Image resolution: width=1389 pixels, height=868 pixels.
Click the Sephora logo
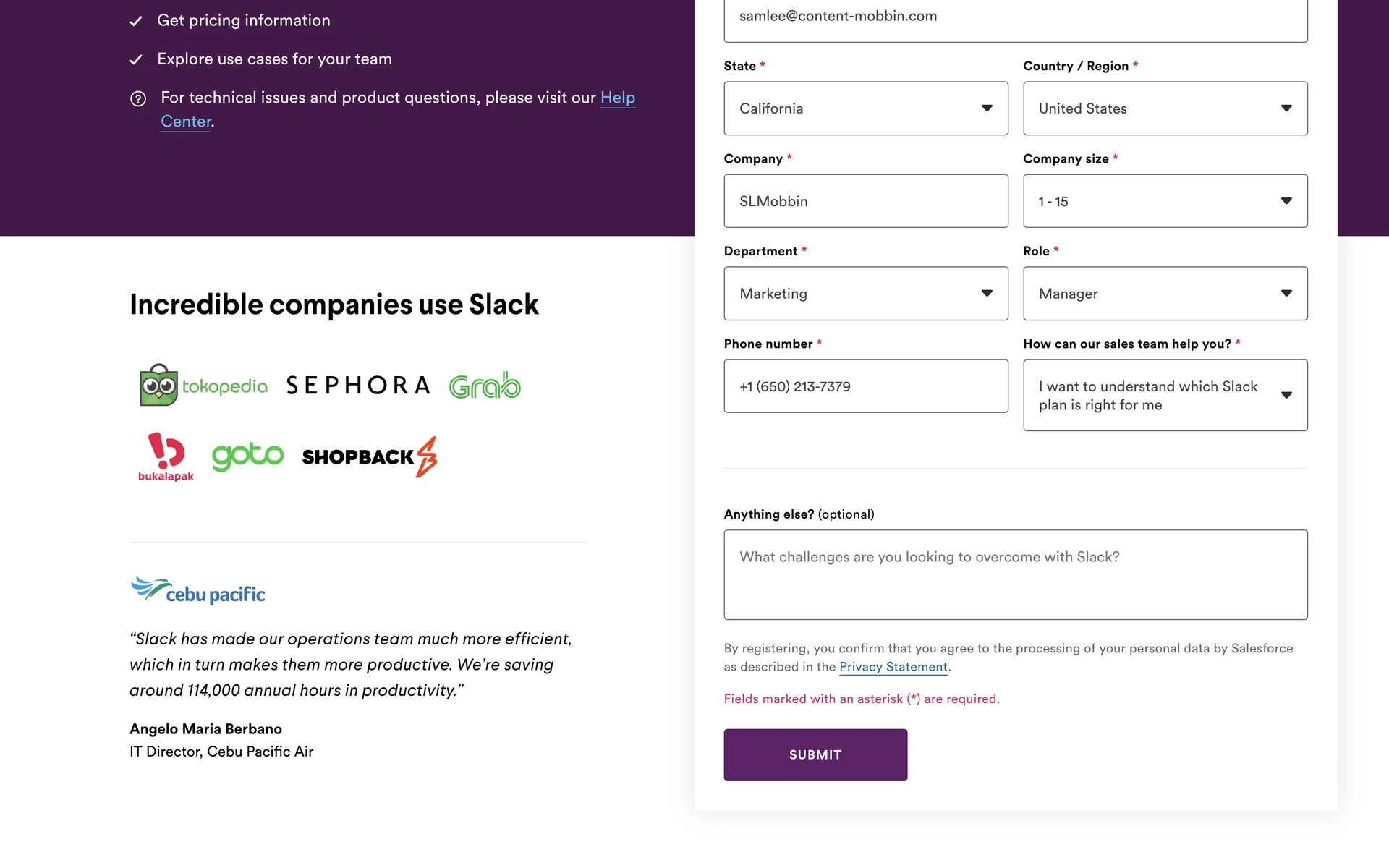pyautogui.click(x=358, y=386)
